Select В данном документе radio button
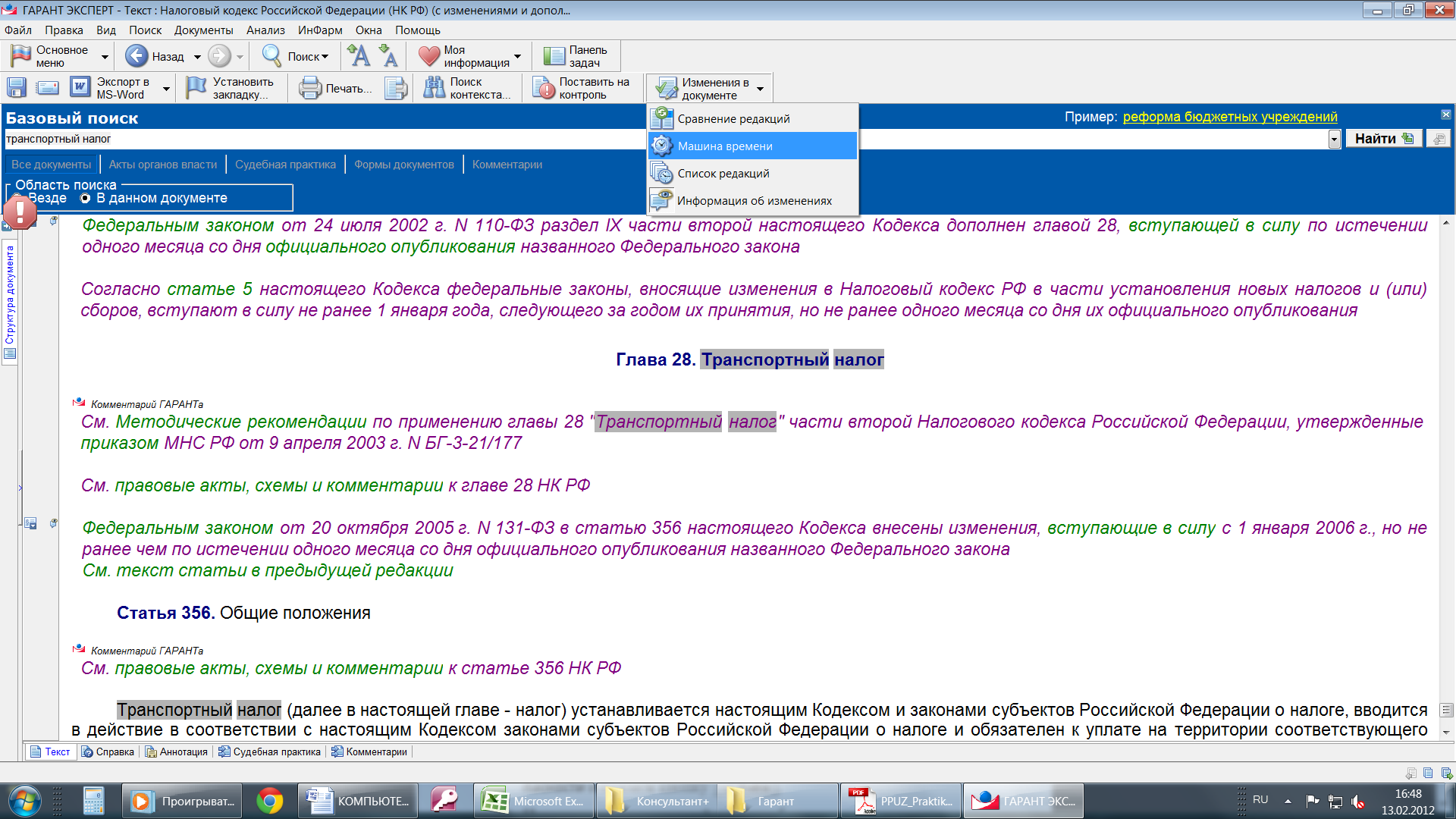 coord(85,198)
